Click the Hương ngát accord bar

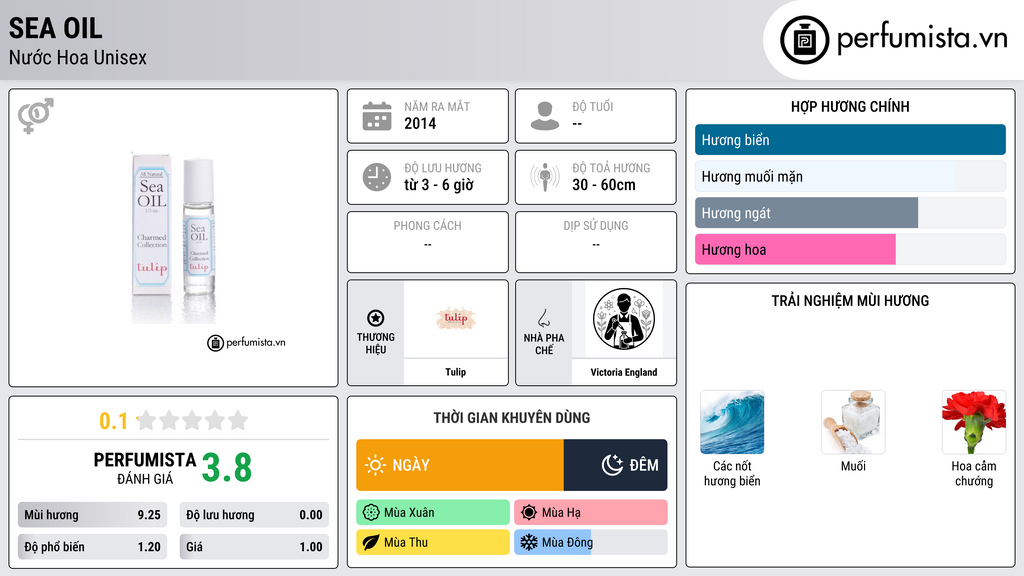[x=850, y=213]
